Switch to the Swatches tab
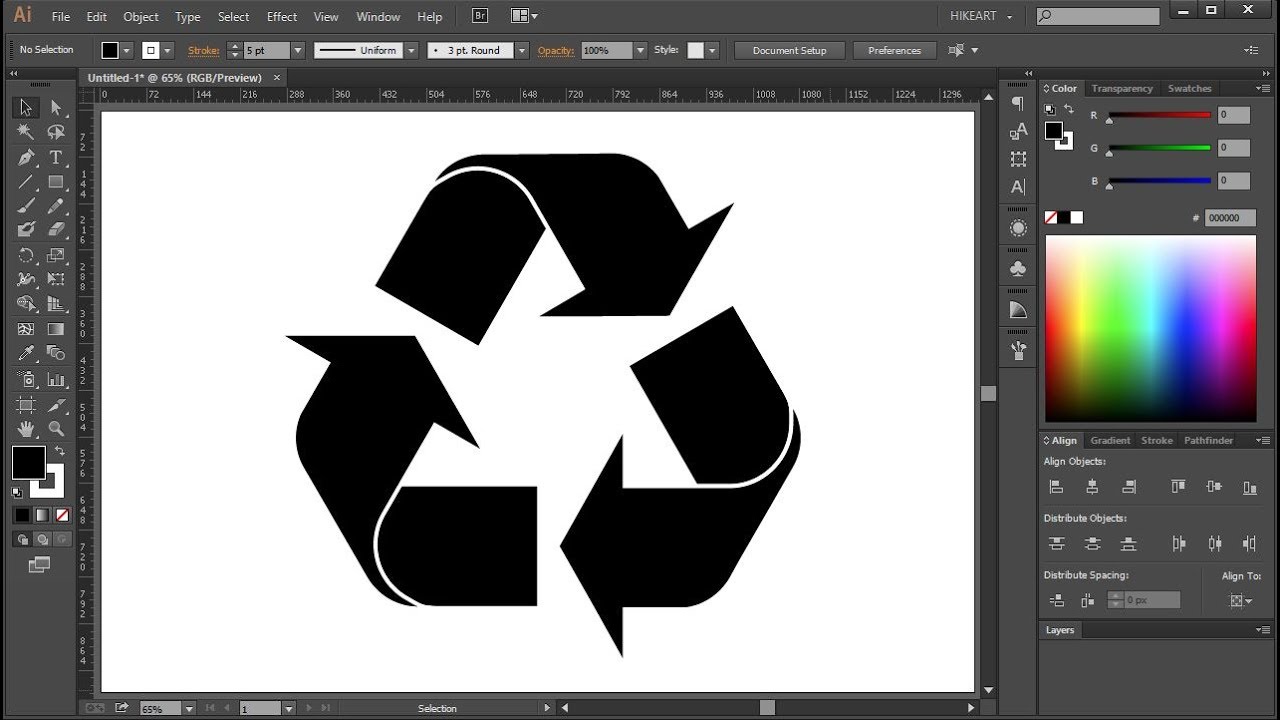The width and height of the screenshot is (1280, 720). [x=1190, y=89]
